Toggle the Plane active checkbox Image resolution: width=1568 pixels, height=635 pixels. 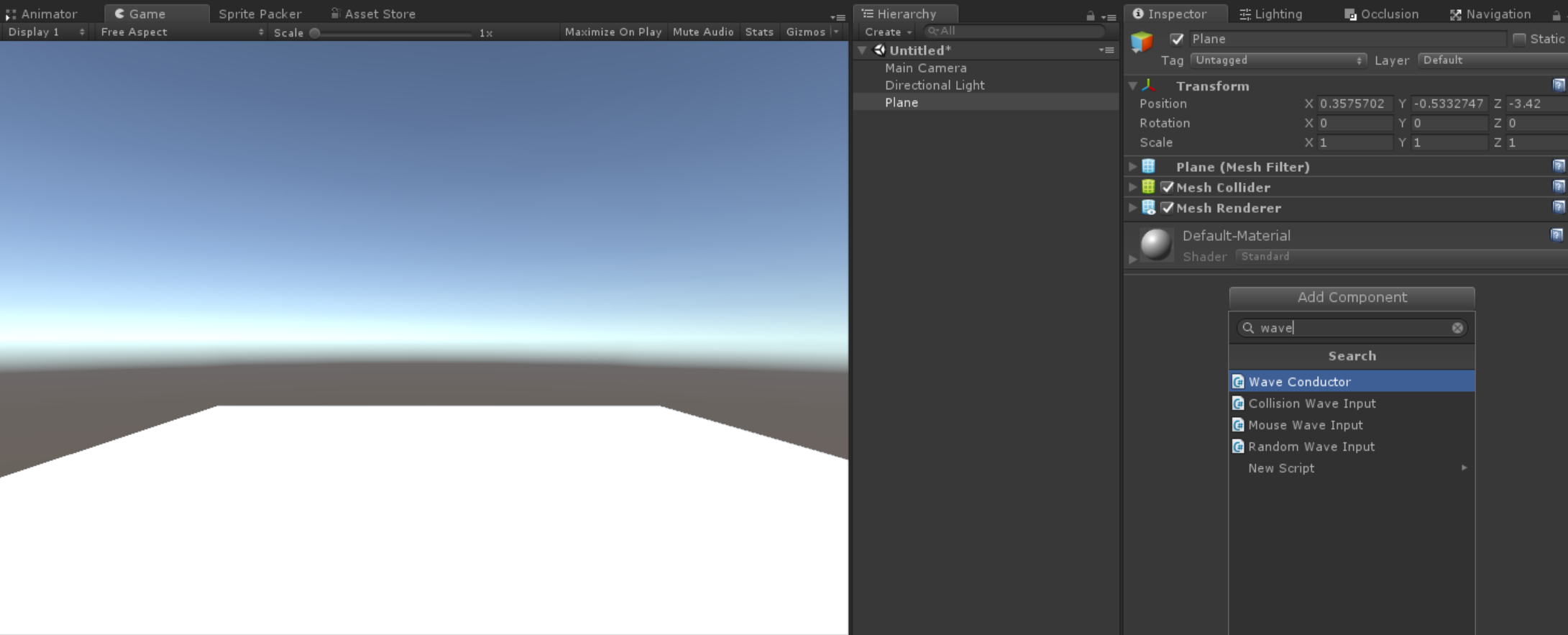pos(1177,40)
